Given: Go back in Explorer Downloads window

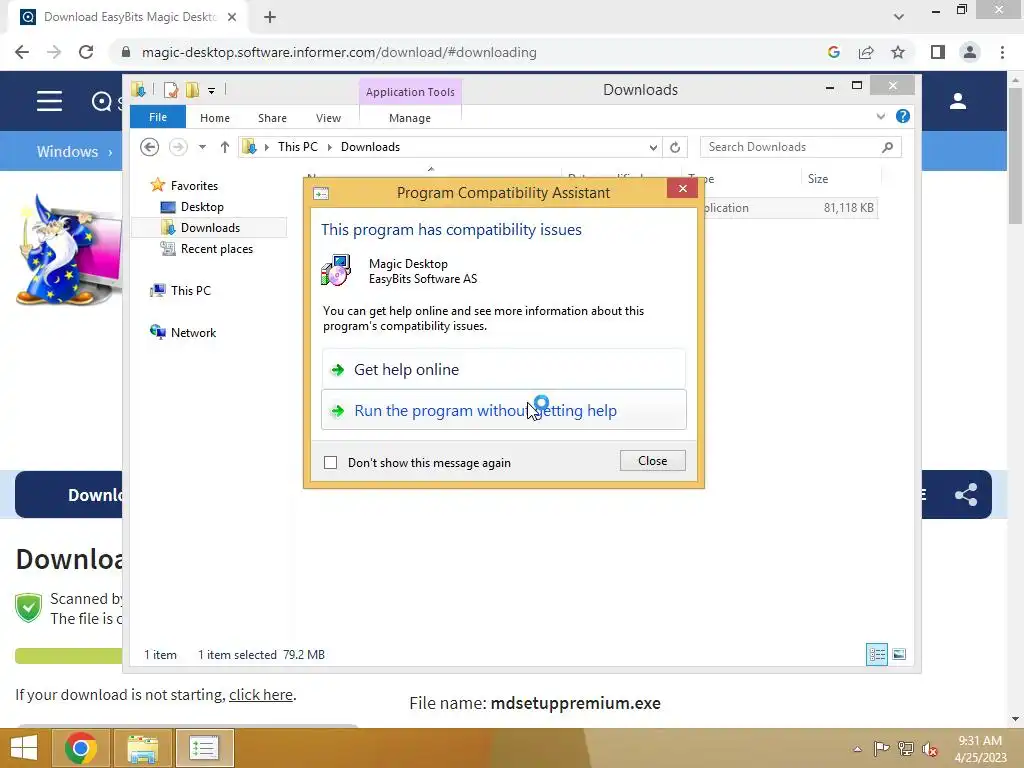Looking at the screenshot, I should (150, 147).
